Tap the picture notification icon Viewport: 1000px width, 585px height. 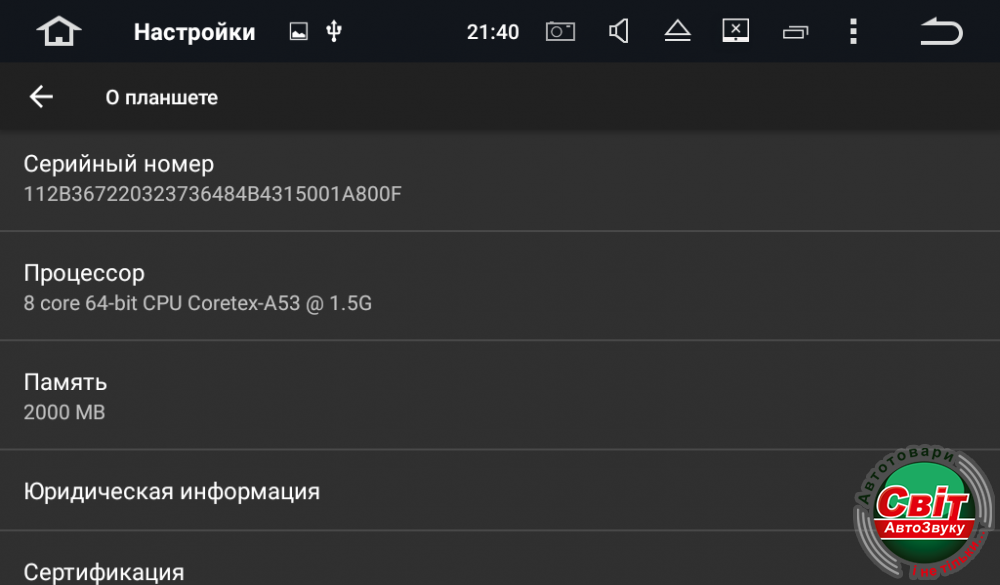point(298,32)
